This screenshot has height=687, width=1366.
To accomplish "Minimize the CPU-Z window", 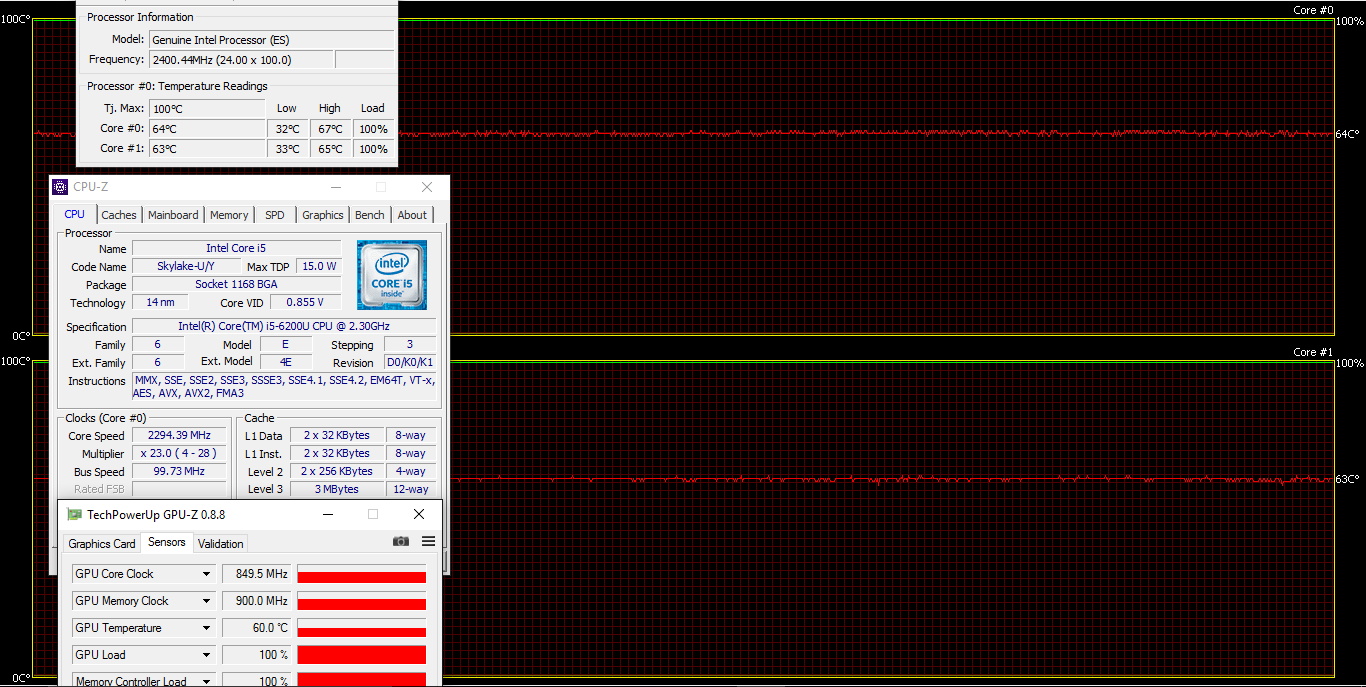I will click(335, 187).
